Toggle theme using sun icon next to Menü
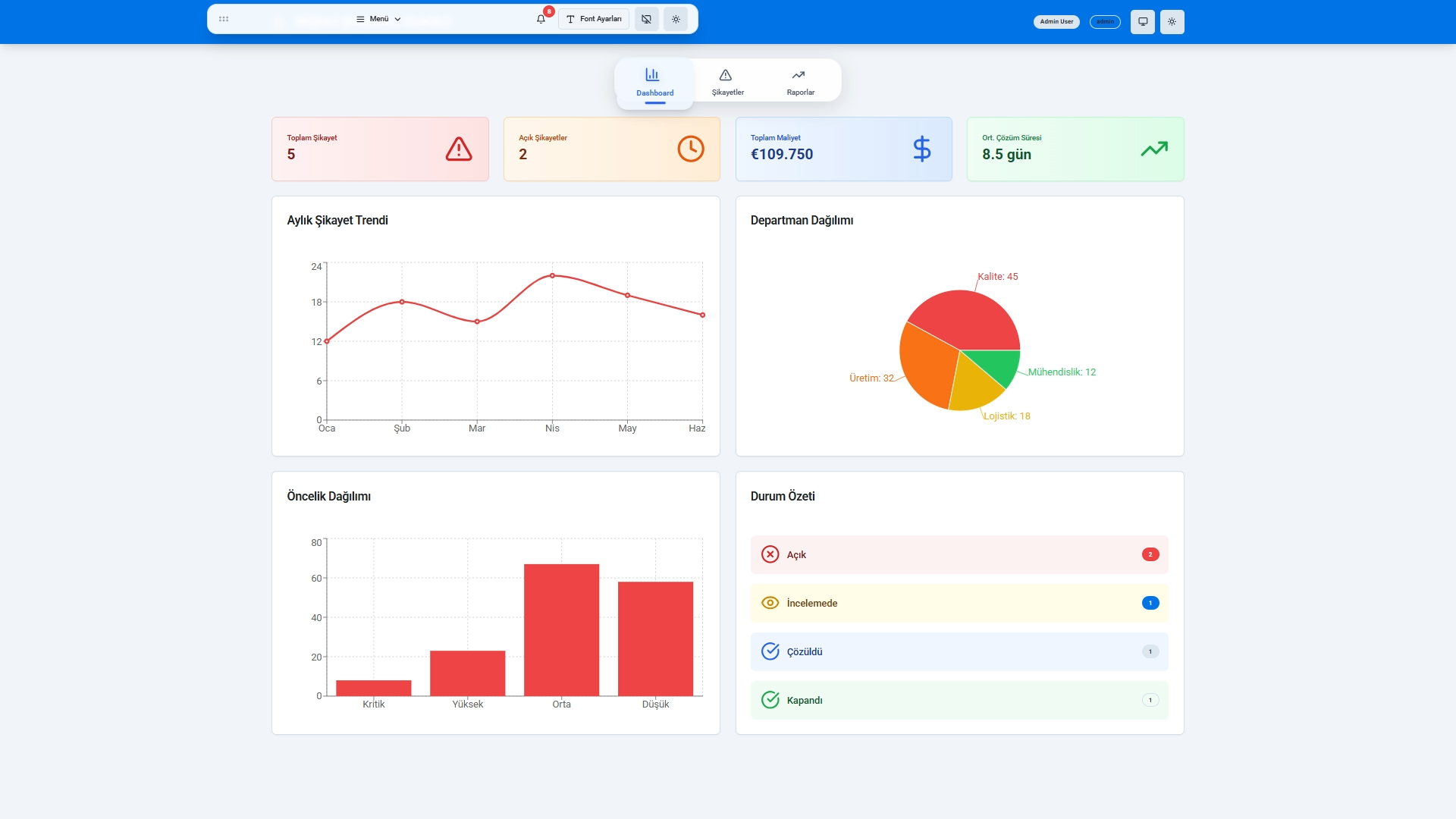Viewport: 1456px width, 819px height. tap(676, 19)
